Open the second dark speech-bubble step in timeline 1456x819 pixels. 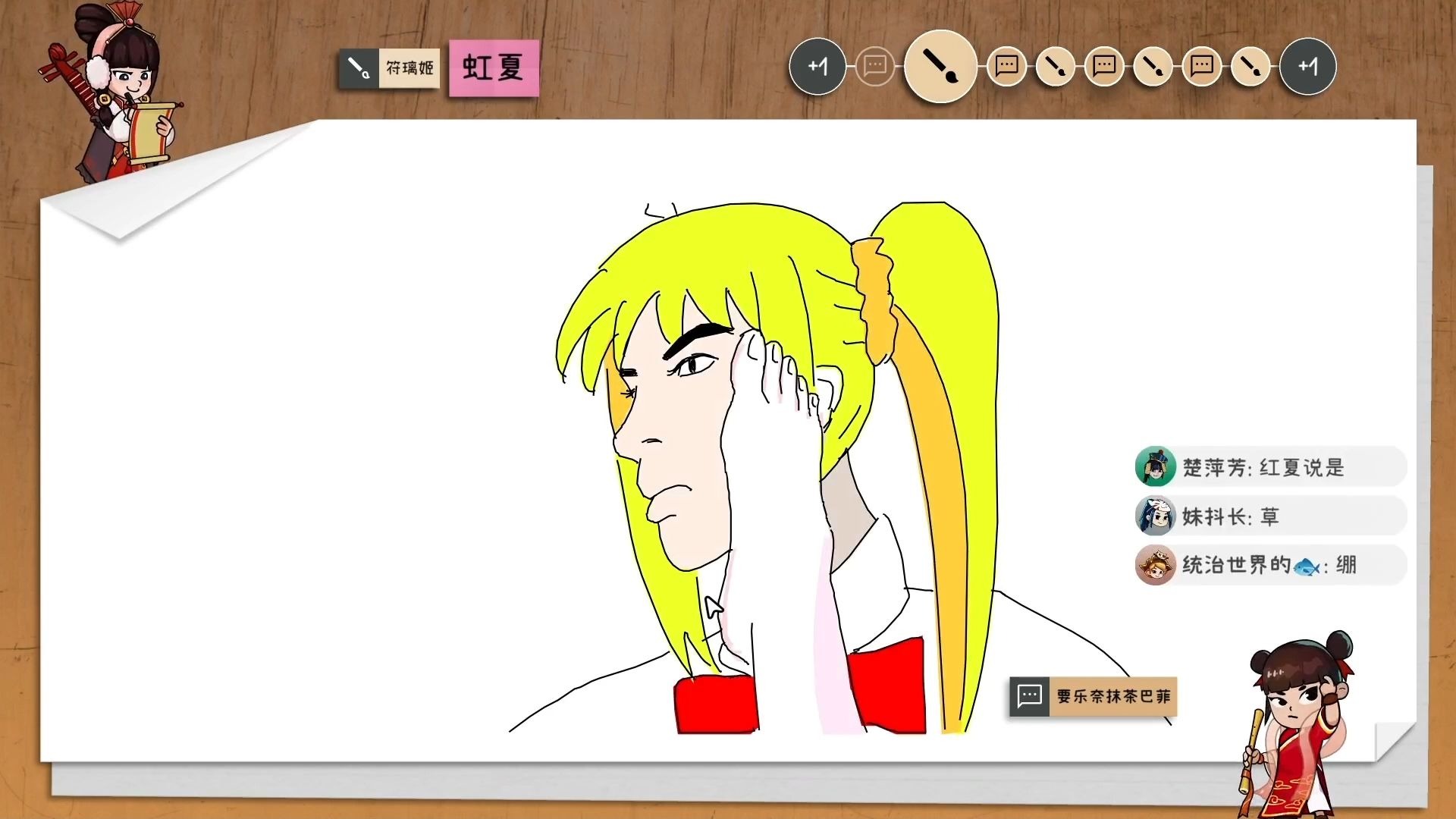1104,67
